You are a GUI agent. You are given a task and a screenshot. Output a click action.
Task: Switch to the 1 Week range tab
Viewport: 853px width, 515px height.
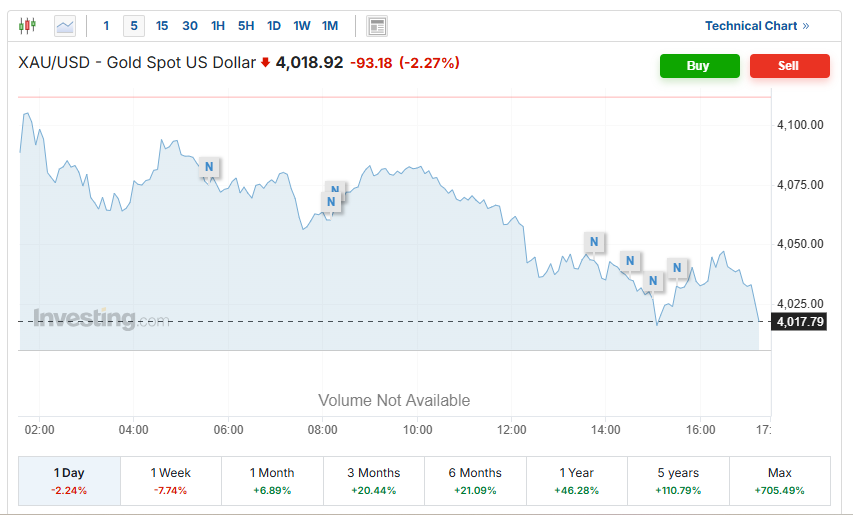(171, 480)
